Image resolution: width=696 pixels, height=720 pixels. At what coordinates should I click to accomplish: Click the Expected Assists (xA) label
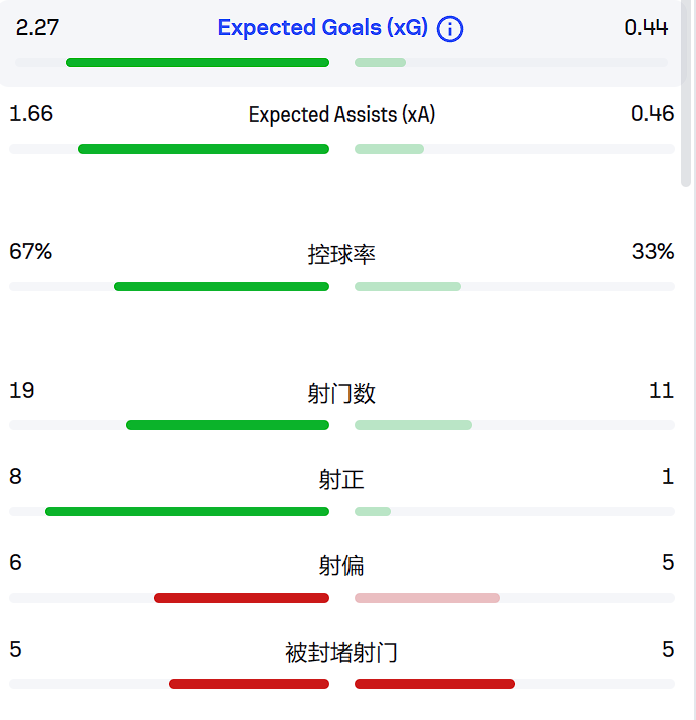(342, 114)
